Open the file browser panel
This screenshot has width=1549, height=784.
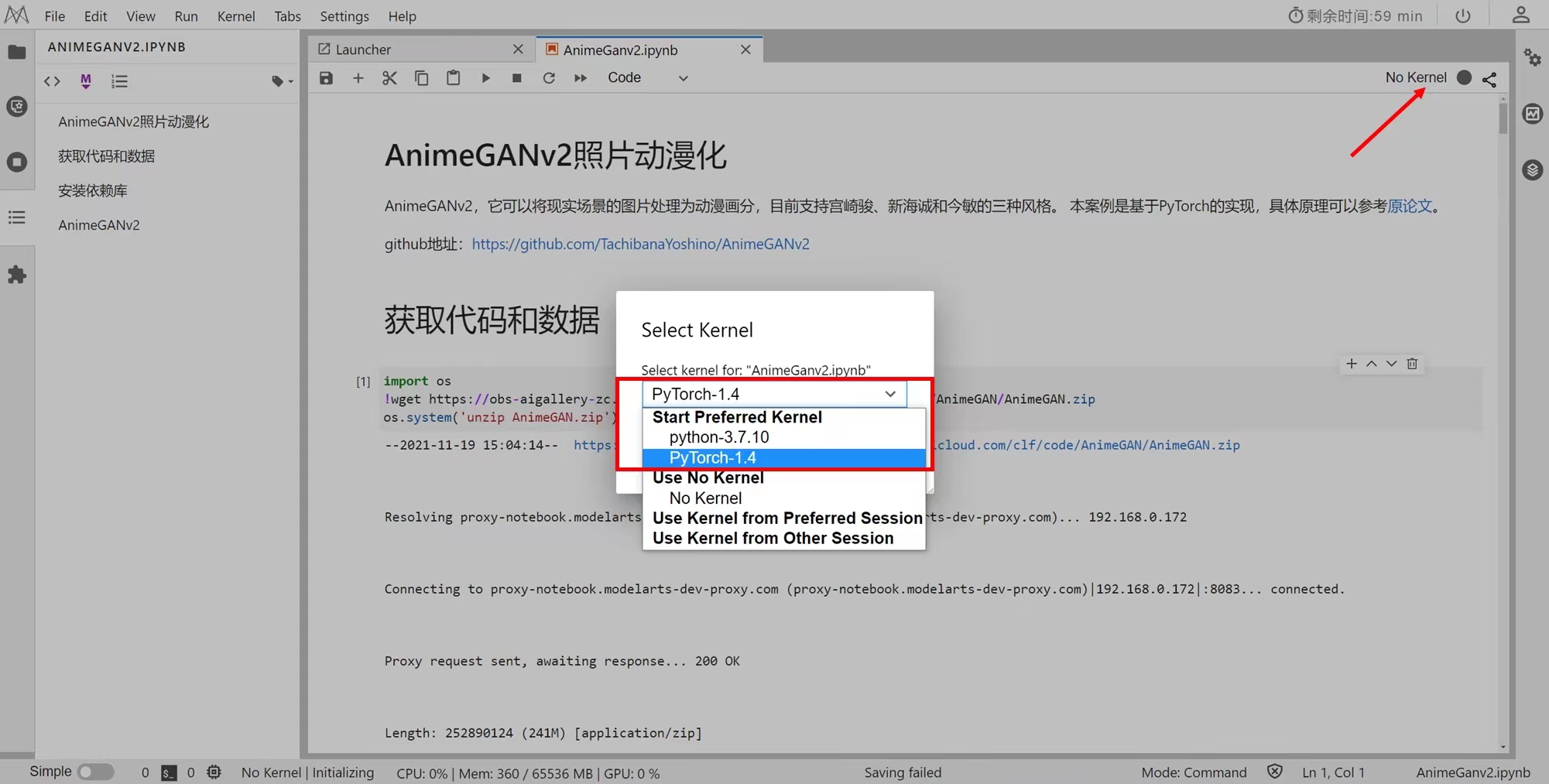[17, 52]
